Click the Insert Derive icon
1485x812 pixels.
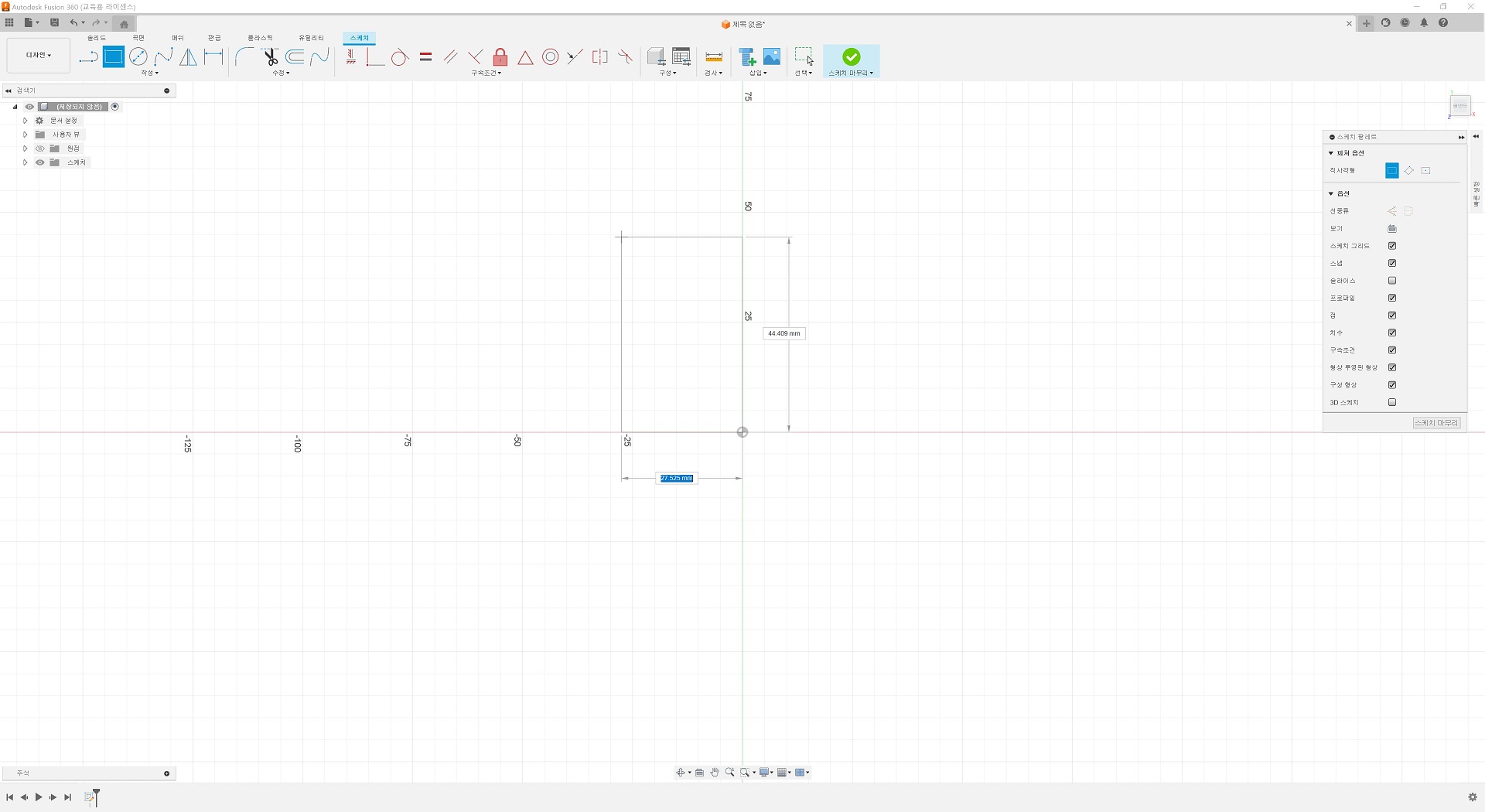pos(747,57)
